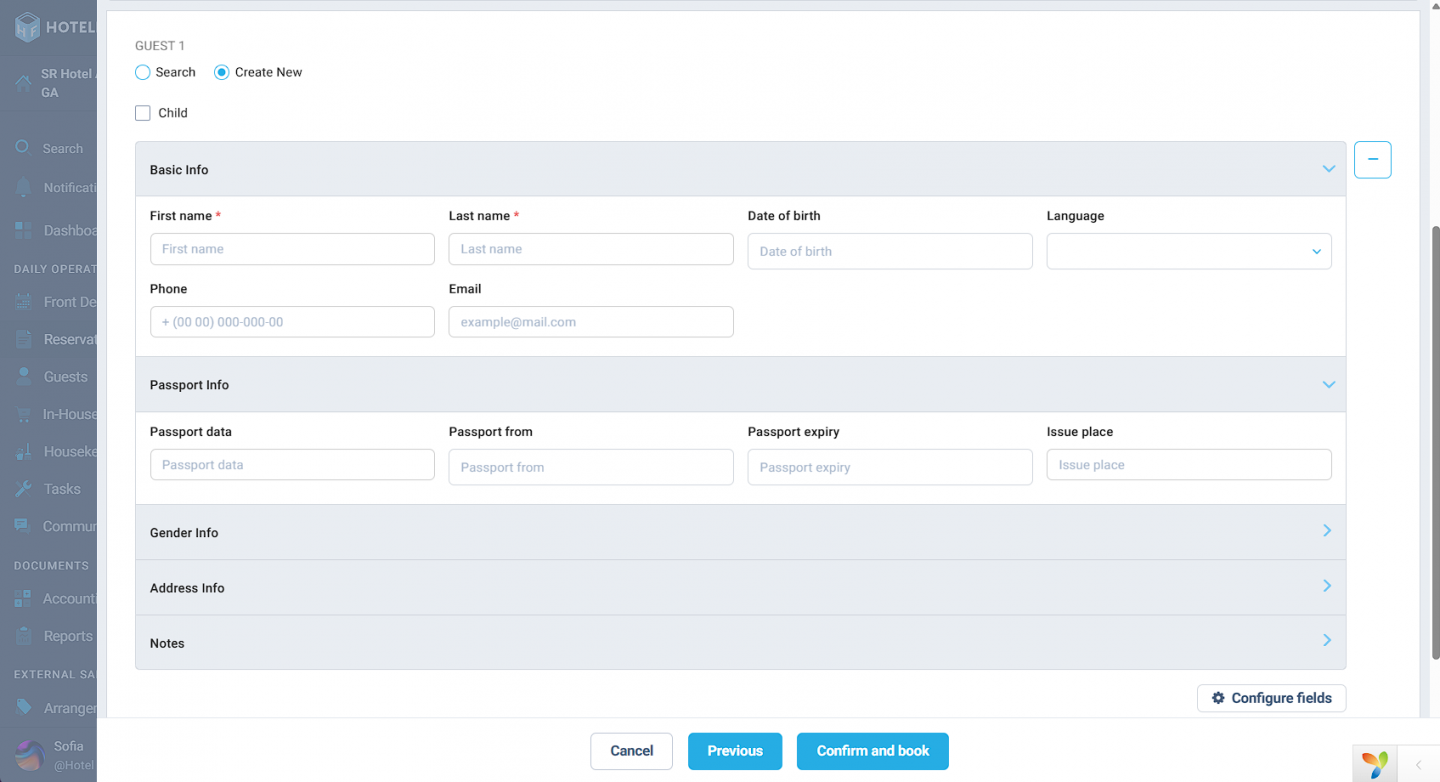1440x782 pixels.
Task: Open the Accounting icon in sidebar
Action: (23, 599)
